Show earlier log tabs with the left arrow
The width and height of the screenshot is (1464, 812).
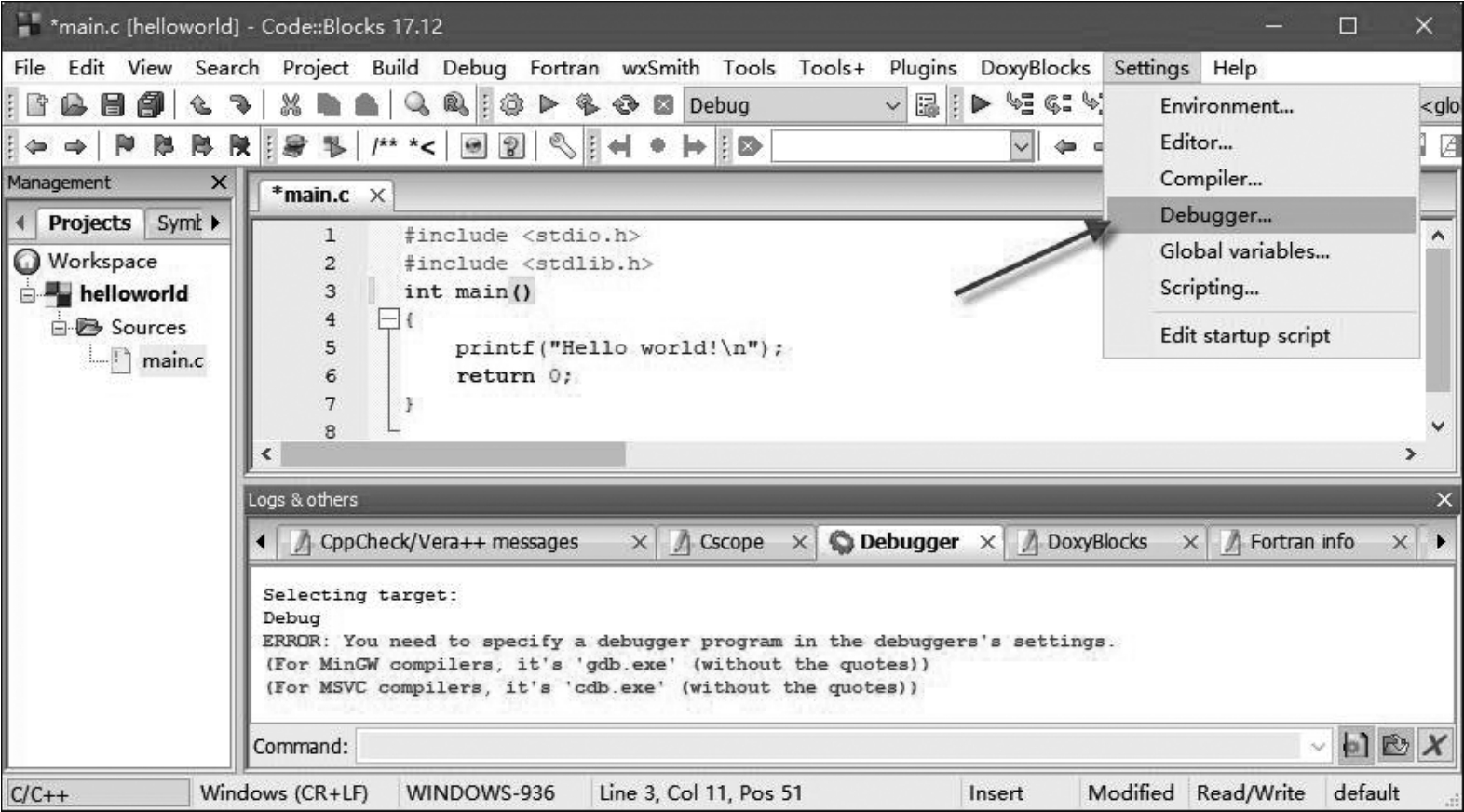click(x=261, y=541)
